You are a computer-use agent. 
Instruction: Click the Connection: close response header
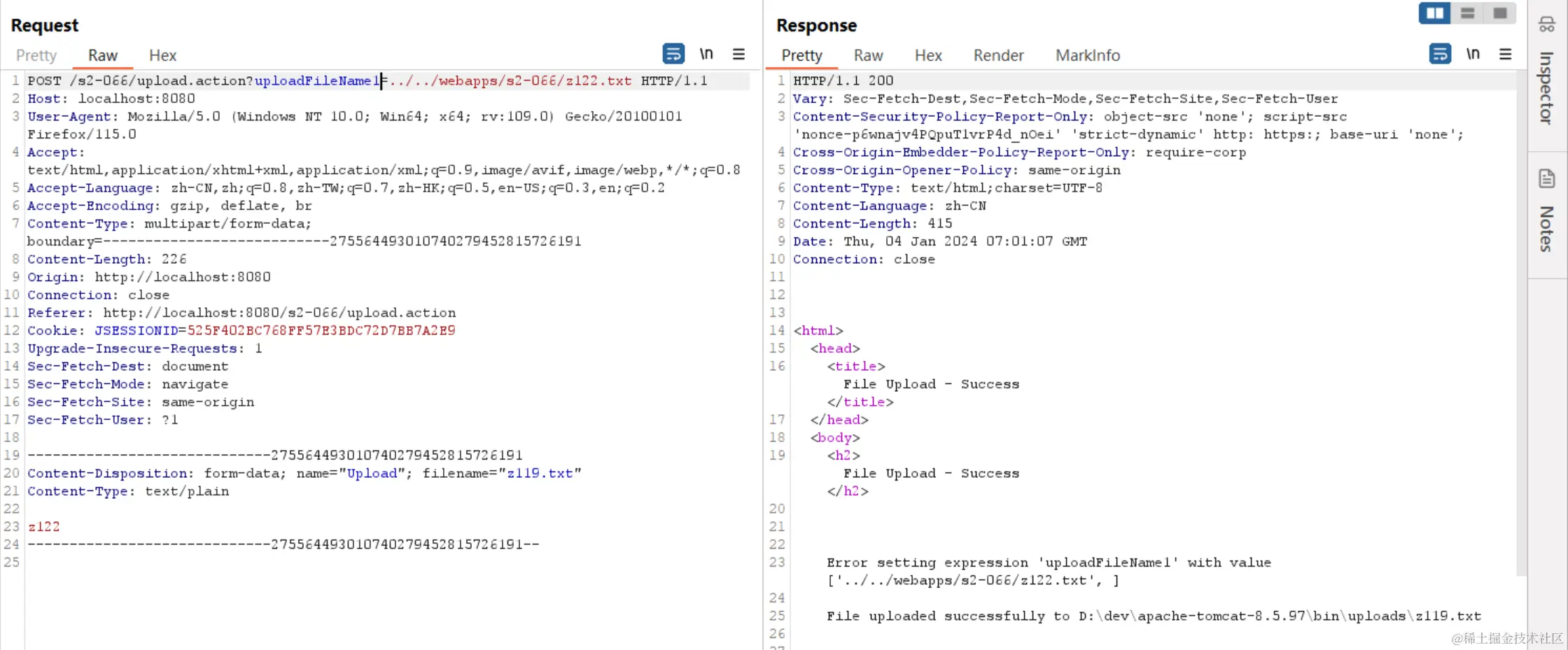(864, 259)
